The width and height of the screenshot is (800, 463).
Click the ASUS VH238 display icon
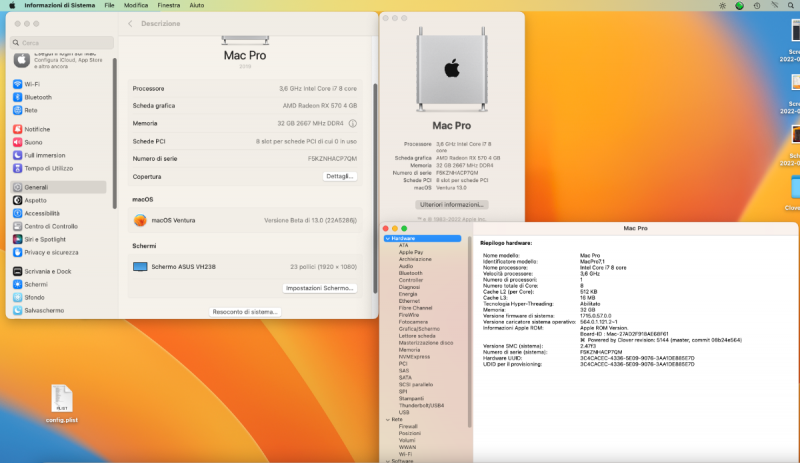140,267
